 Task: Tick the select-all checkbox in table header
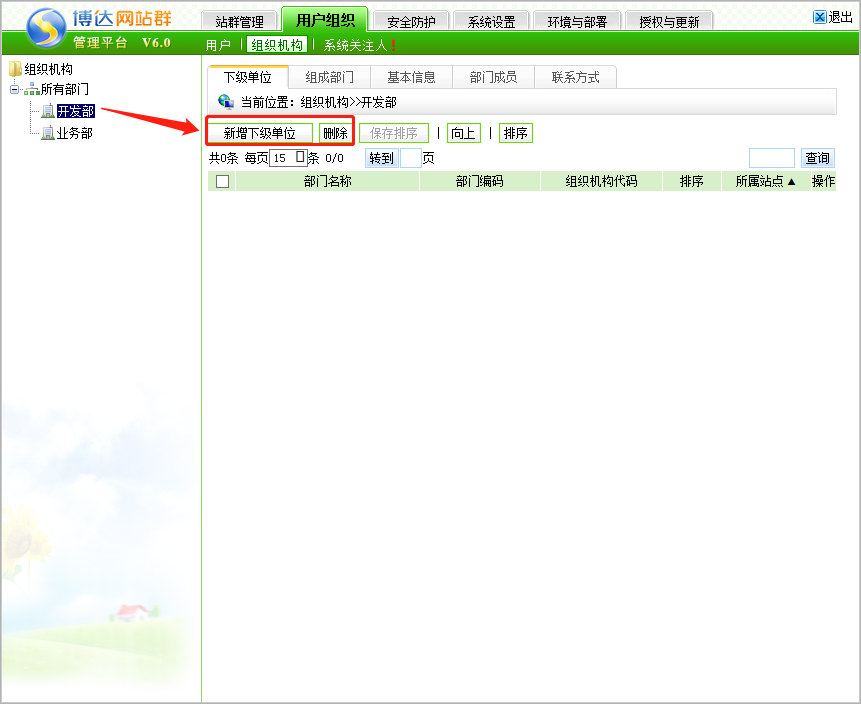222,182
